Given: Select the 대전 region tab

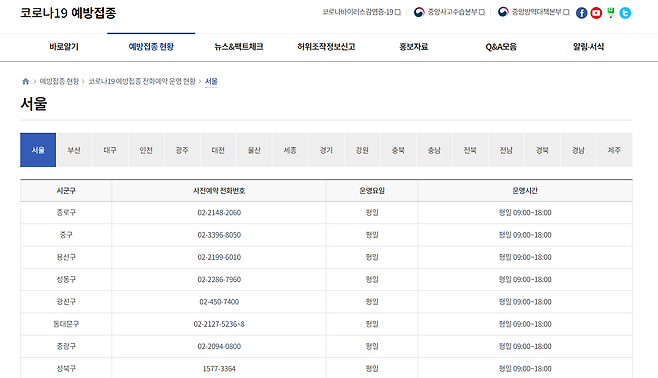Looking at the screenshot, I should coord(218,150).
